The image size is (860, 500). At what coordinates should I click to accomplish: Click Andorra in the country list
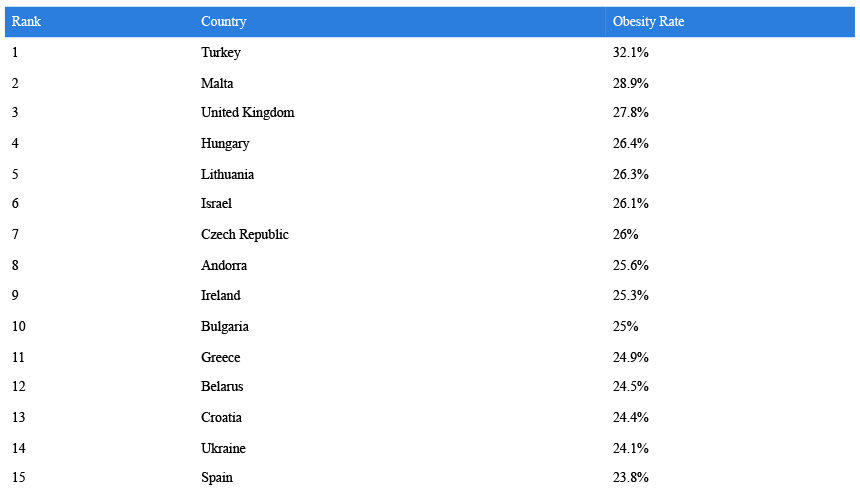[x=224, y=265]
